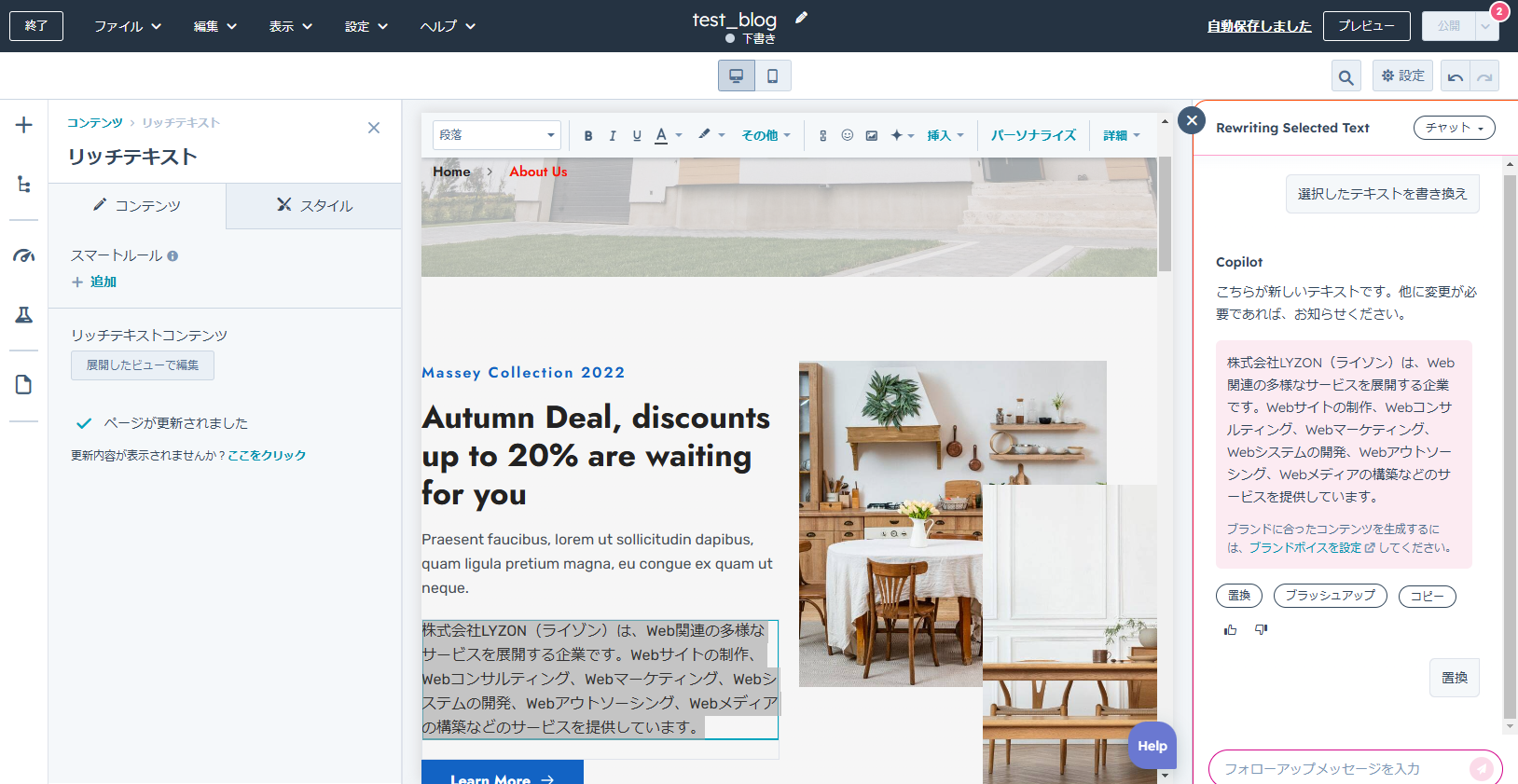
Task: Switch to desktop preview mode
Action: pos(737,76)
